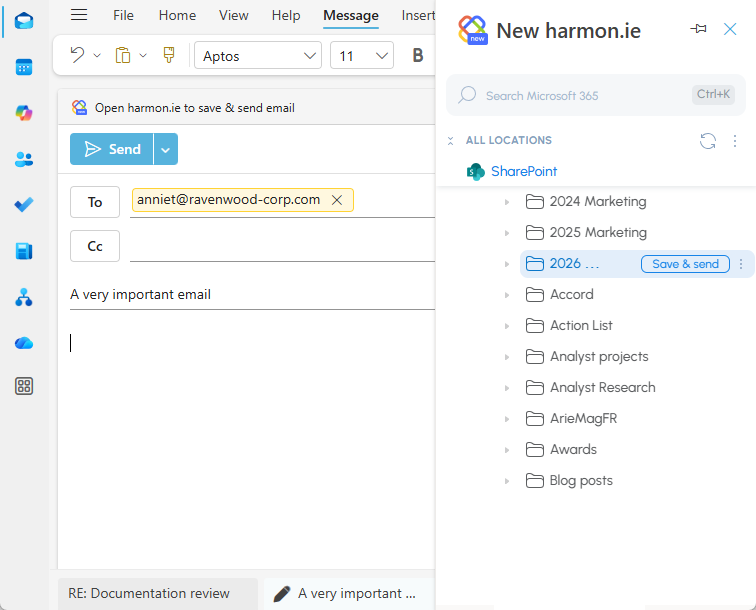Click the To recipients button
The height and width of the screenshot is (610, 756).
[x=95, y=202]
